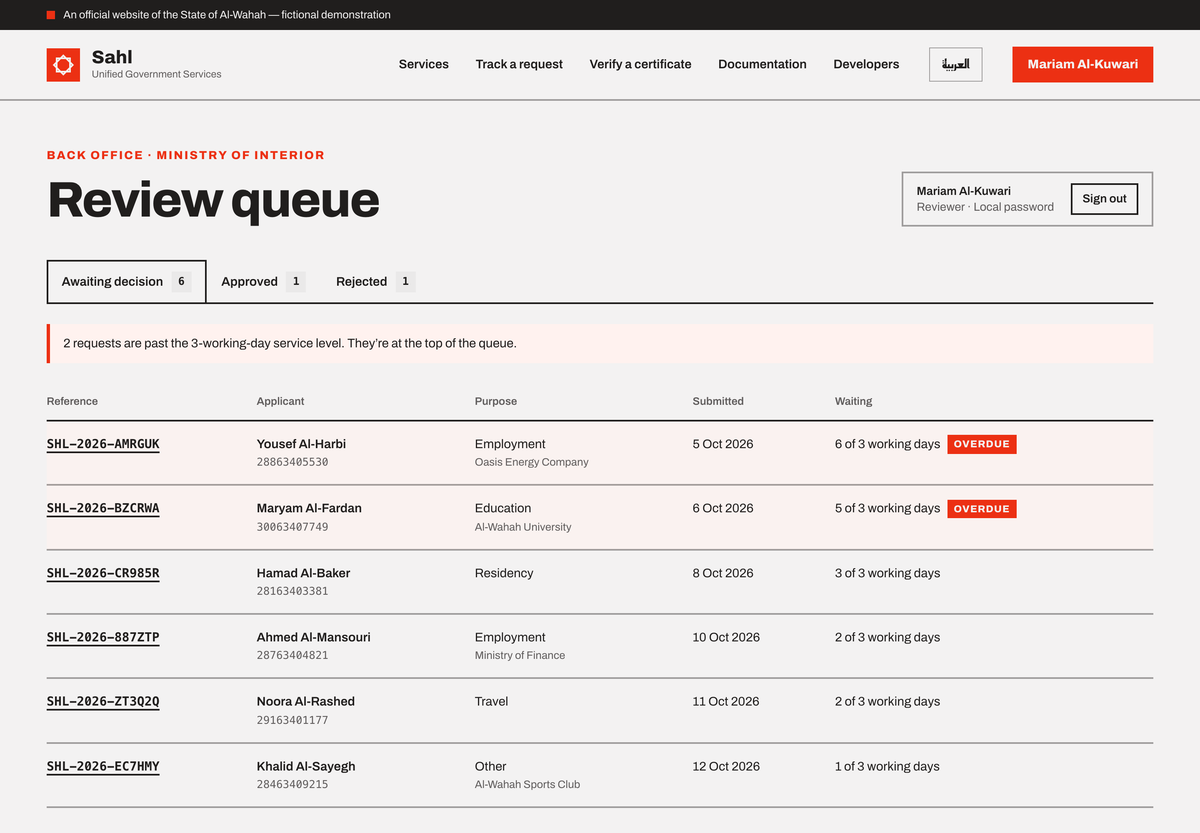1200x833 pixels.
Task: Click the OVERDUE badge for Yousef Al-Harbi
Action: (x=982, y=444)
